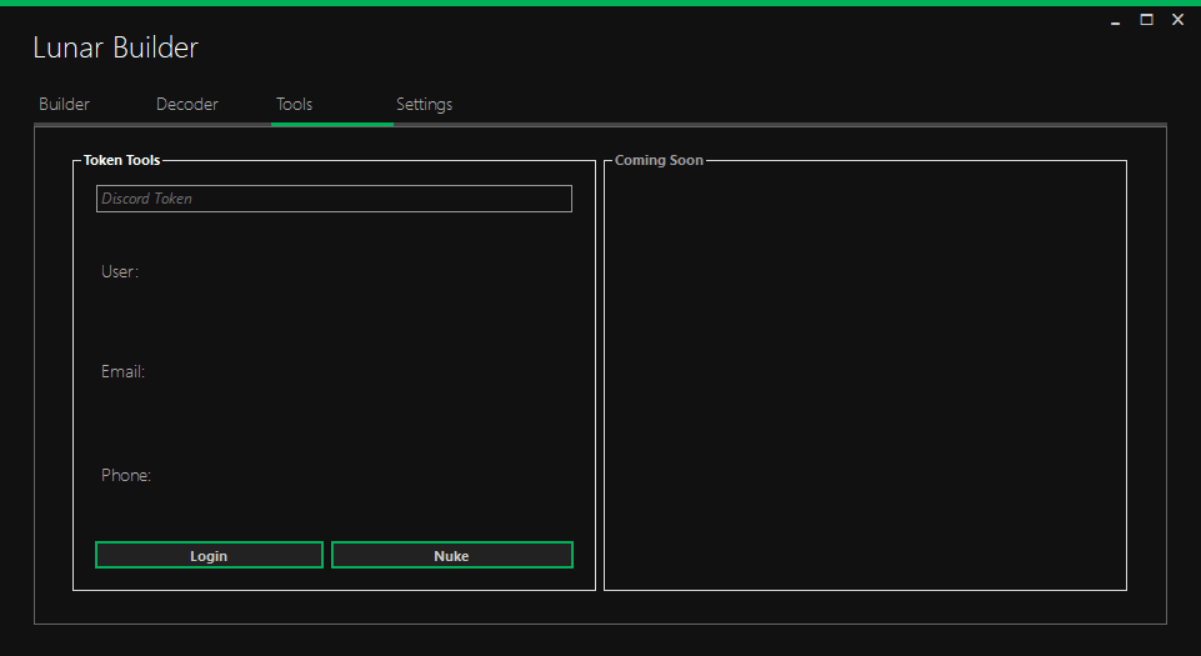Screen dimensions: 1201x656
Task: Click the Nuke button
Action: [x=452, y=556]
